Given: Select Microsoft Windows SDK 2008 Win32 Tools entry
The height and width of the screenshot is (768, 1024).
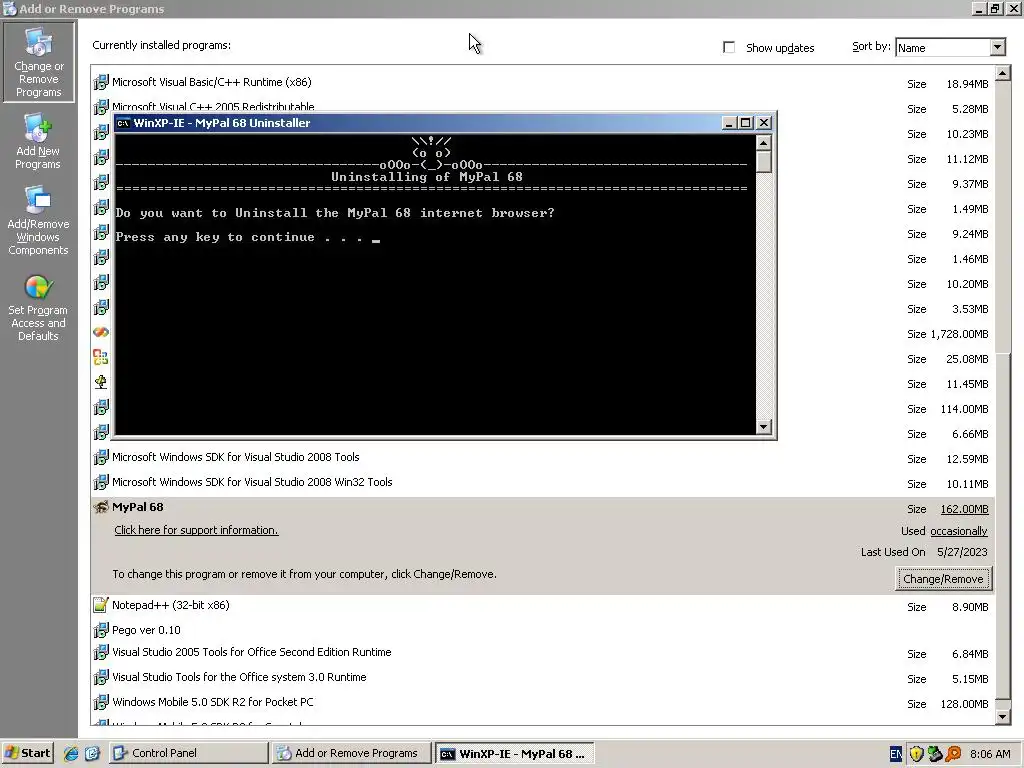Looking at the screenshot, I should tap(252, 482).
